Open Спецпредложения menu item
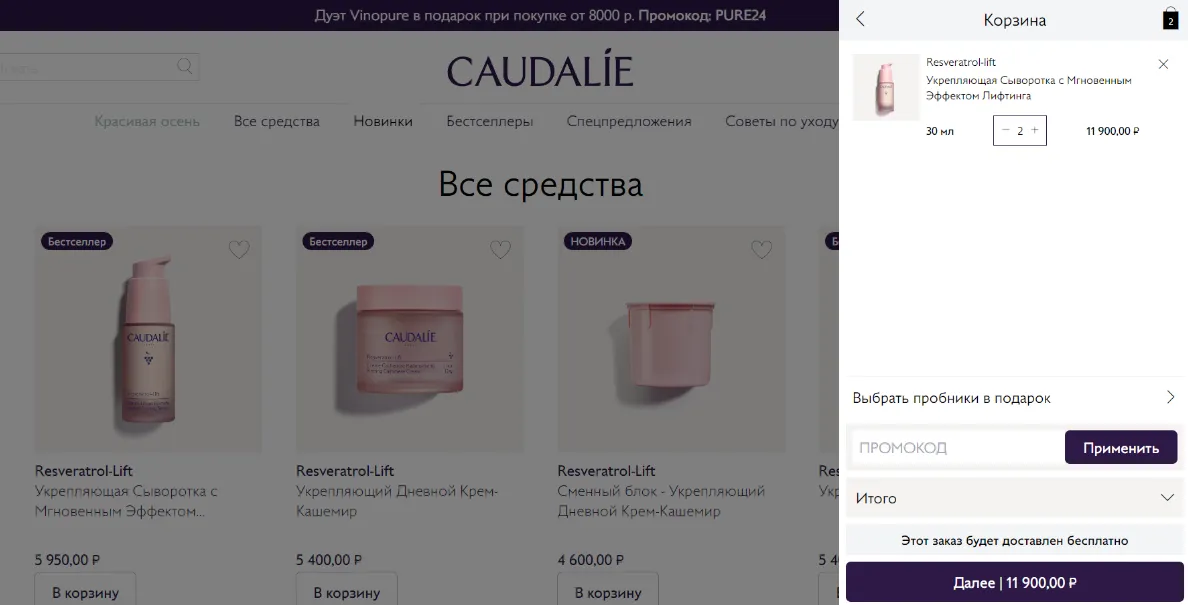 pyautogui.click(x=629, y=121)
